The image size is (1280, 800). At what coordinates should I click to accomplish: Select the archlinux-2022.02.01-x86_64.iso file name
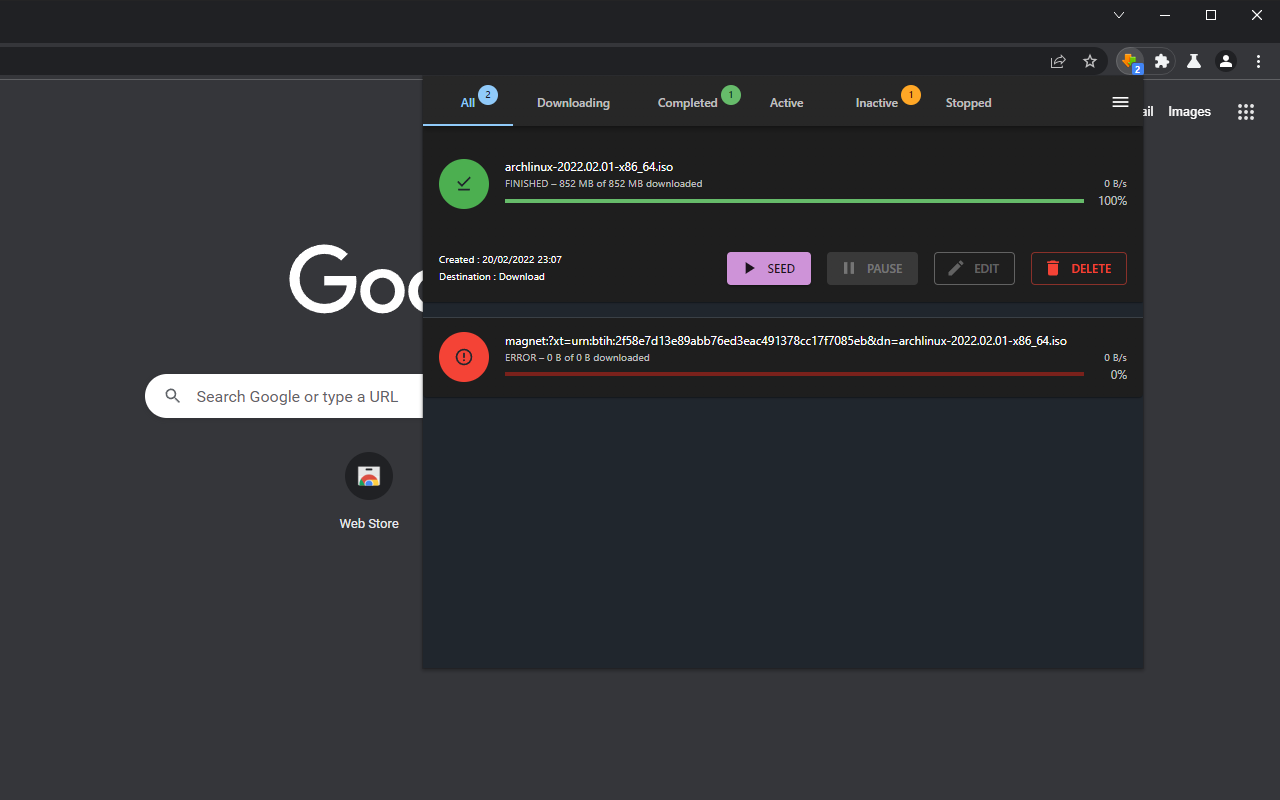pyautogui.click(x=589, y=167)
